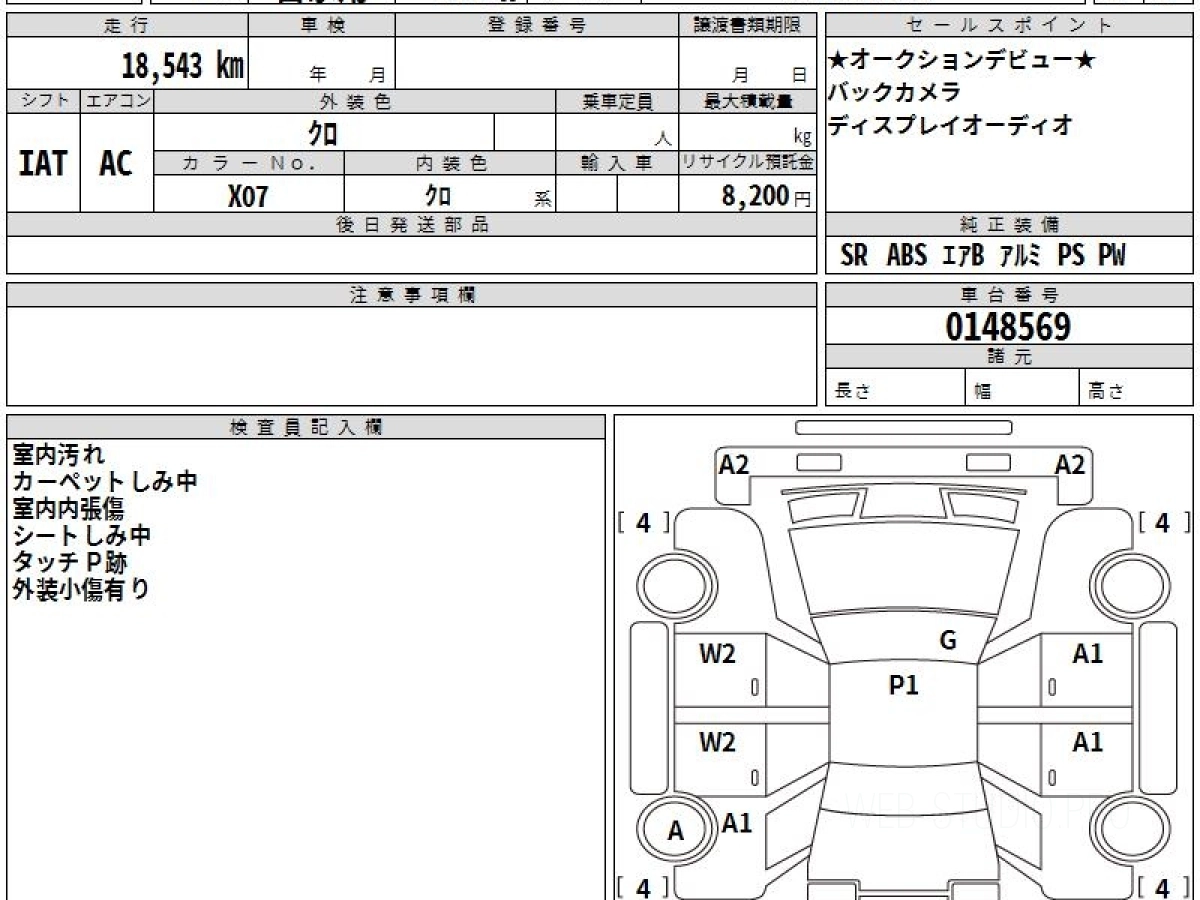Click the 検査員記入欄 section header
The image size is (1200, 900).
click(x=306, y=427)
